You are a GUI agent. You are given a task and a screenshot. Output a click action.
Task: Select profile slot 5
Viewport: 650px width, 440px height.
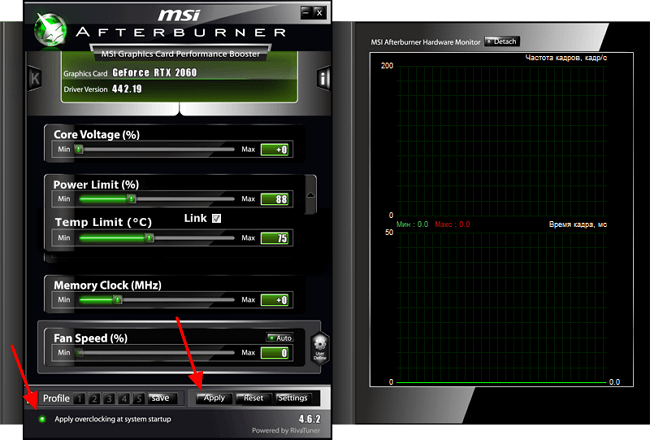pos(139,399)
